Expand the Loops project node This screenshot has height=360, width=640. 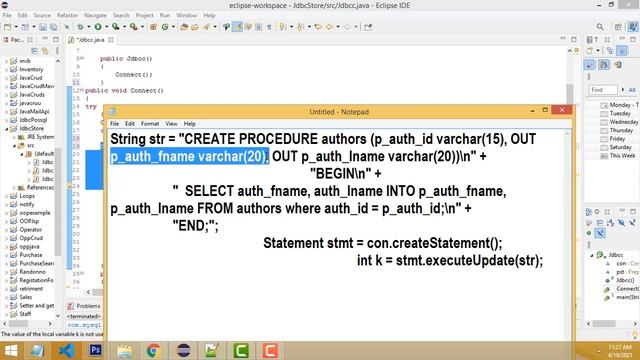click(x=7, y=196)
